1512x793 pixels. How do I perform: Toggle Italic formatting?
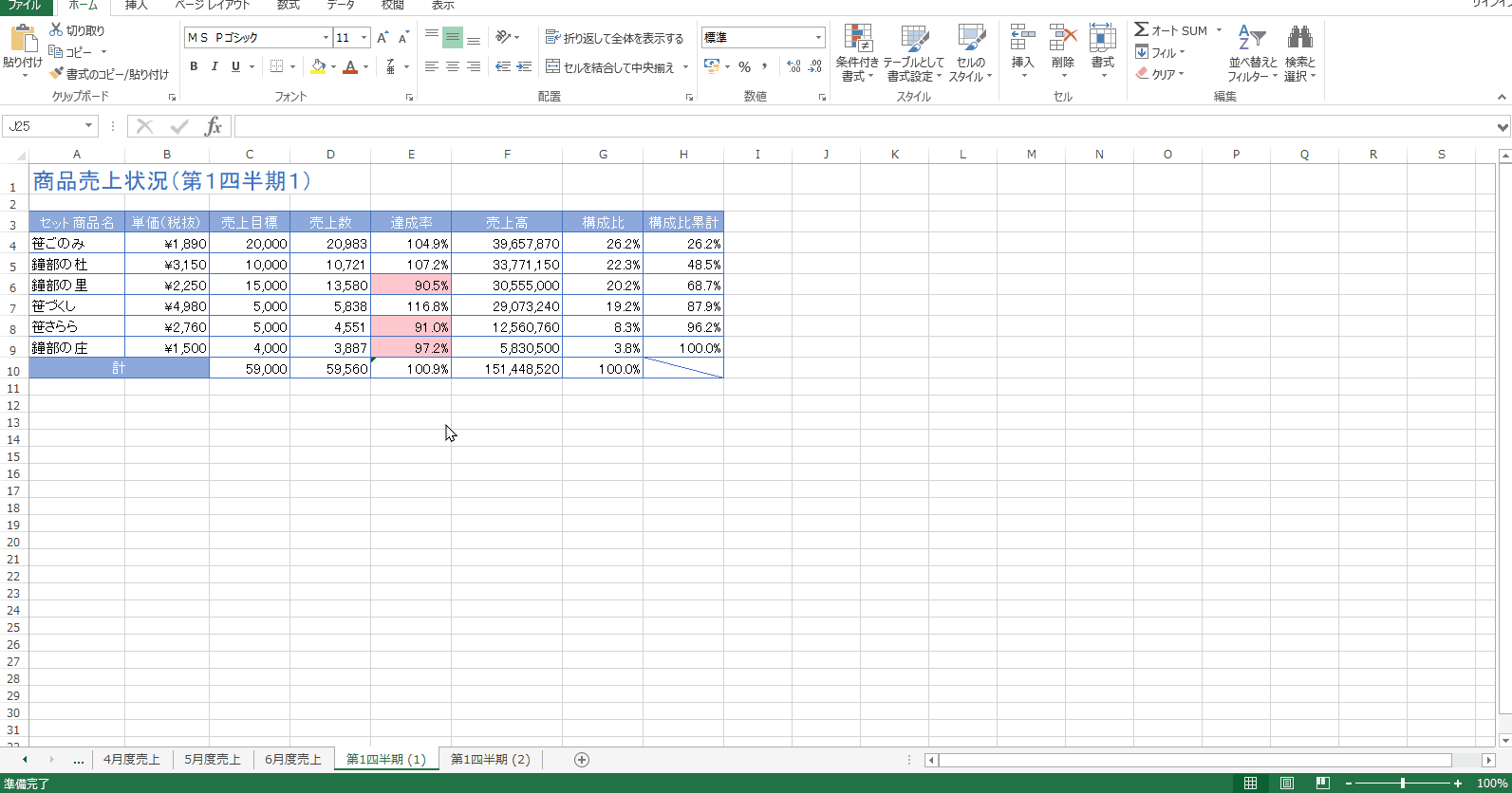(x=215, y=66)
